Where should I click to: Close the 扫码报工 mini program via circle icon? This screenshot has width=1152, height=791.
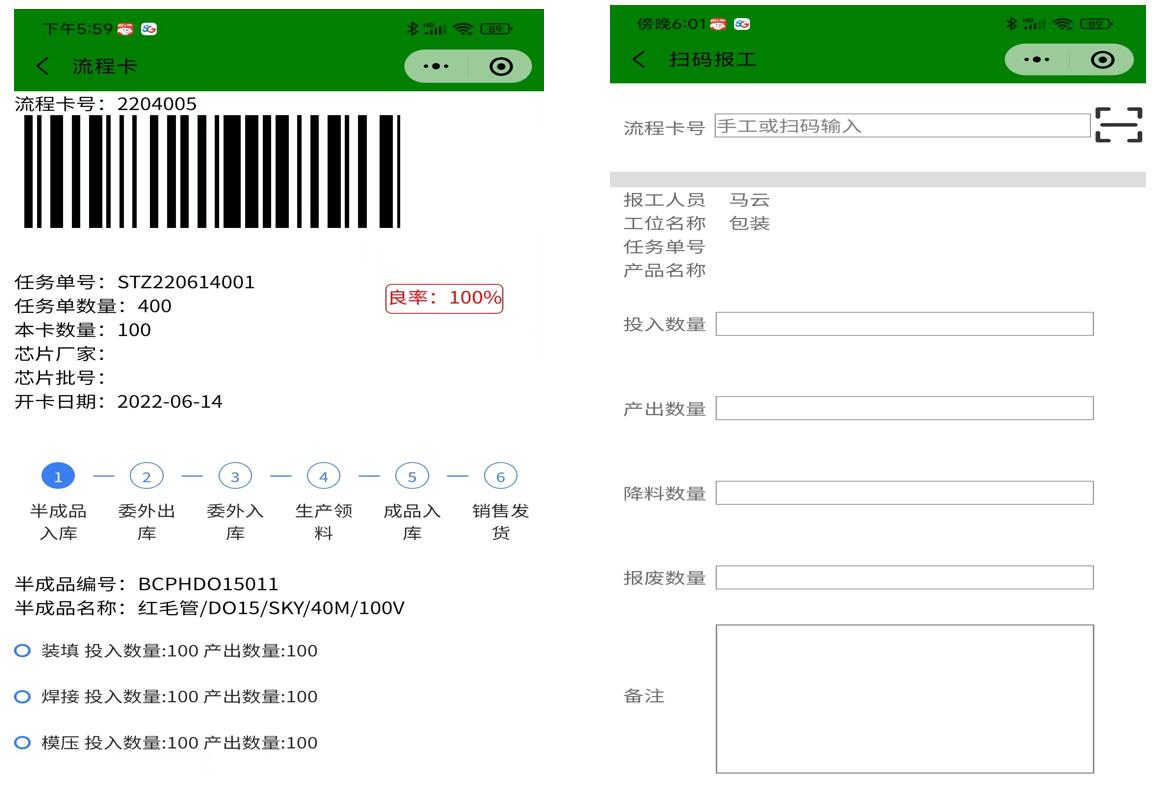(1102, 60)
